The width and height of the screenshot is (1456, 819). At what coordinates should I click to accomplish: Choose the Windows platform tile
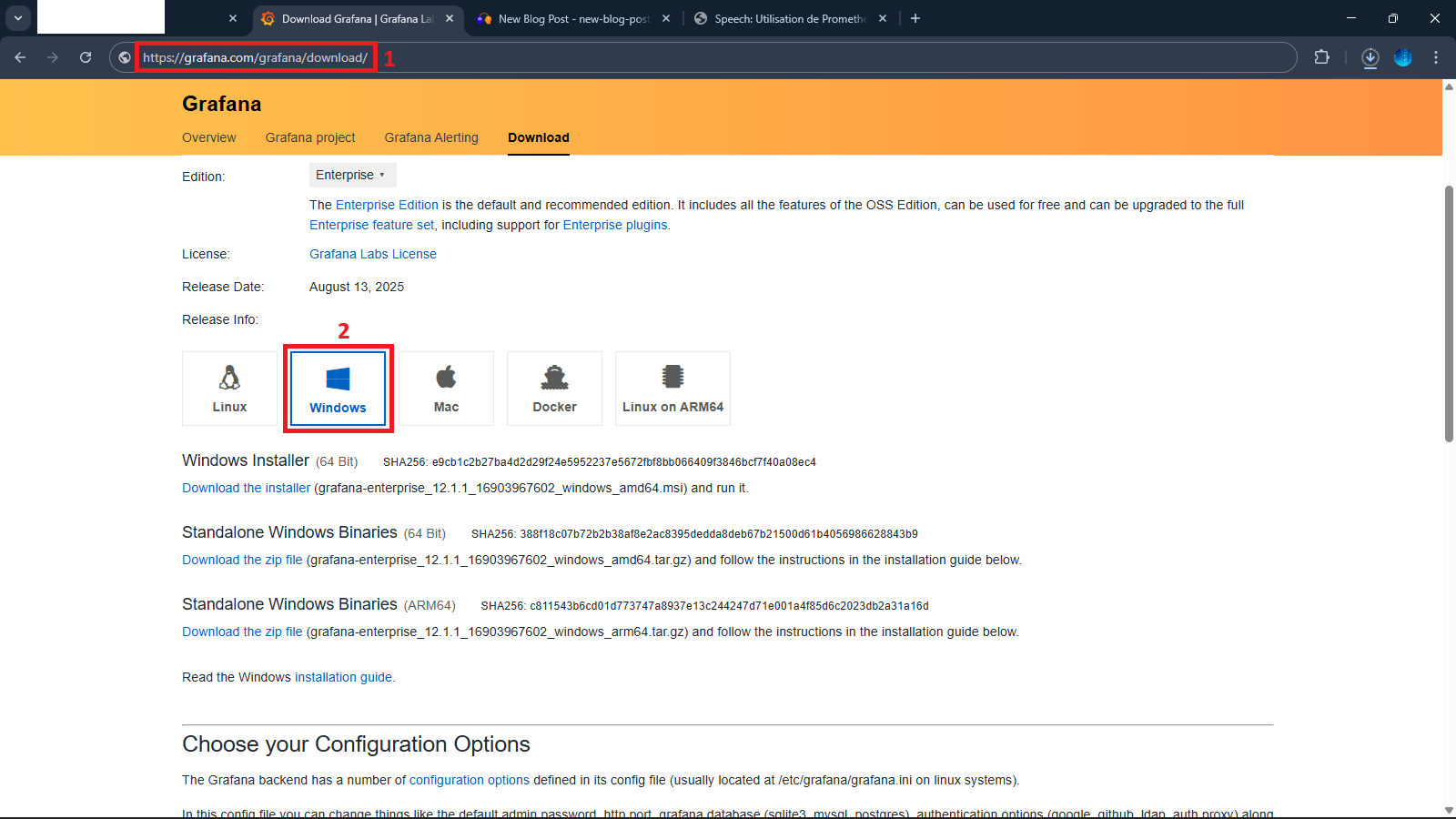click(338, 389)
